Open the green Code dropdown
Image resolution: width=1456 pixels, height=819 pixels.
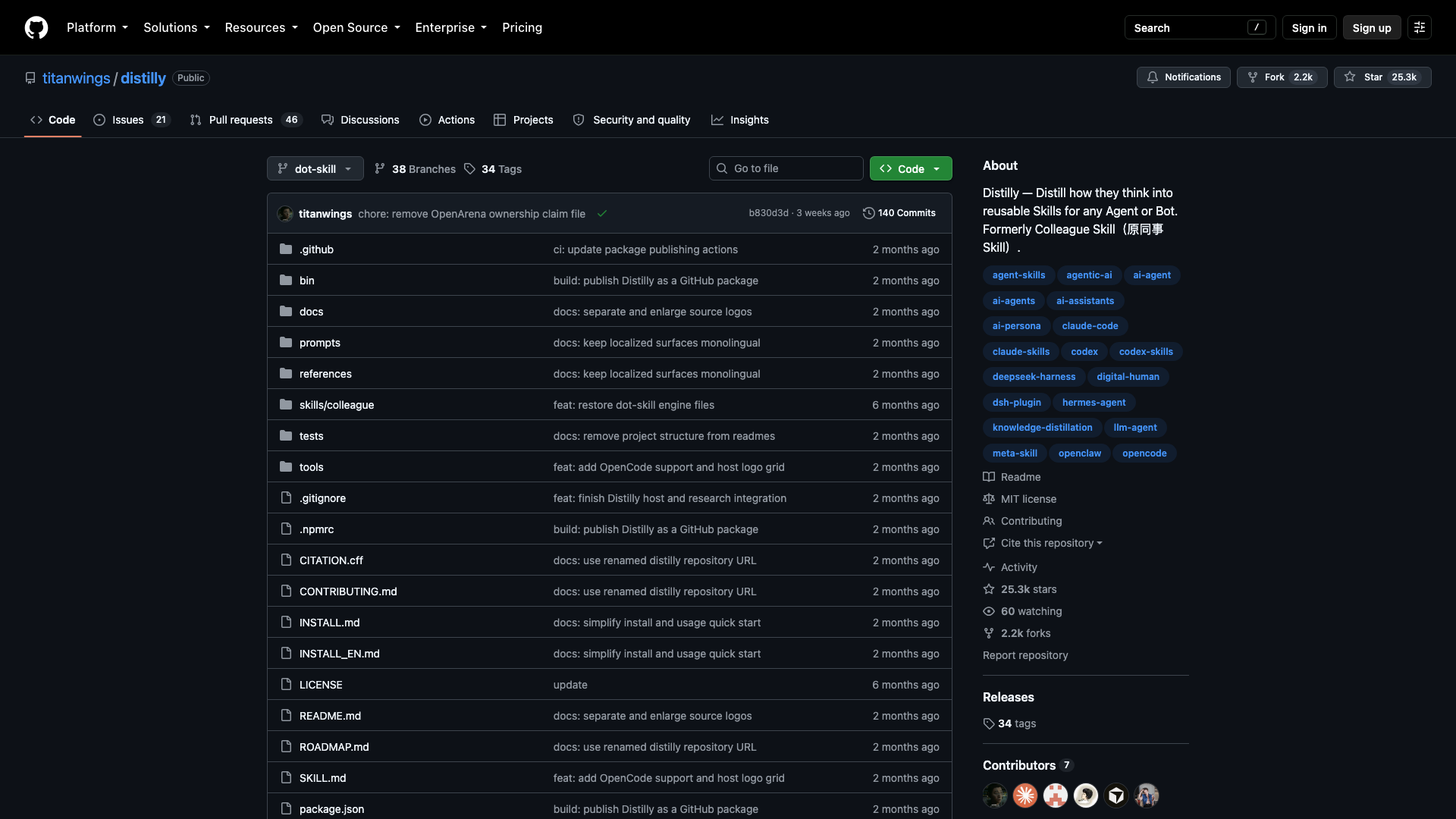tap(911, 168)
